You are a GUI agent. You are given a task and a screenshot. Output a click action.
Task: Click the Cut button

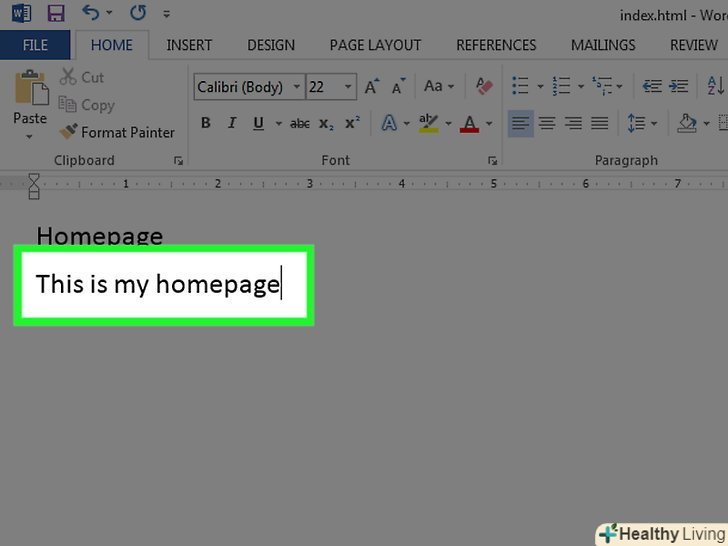[x=82, y=77]
